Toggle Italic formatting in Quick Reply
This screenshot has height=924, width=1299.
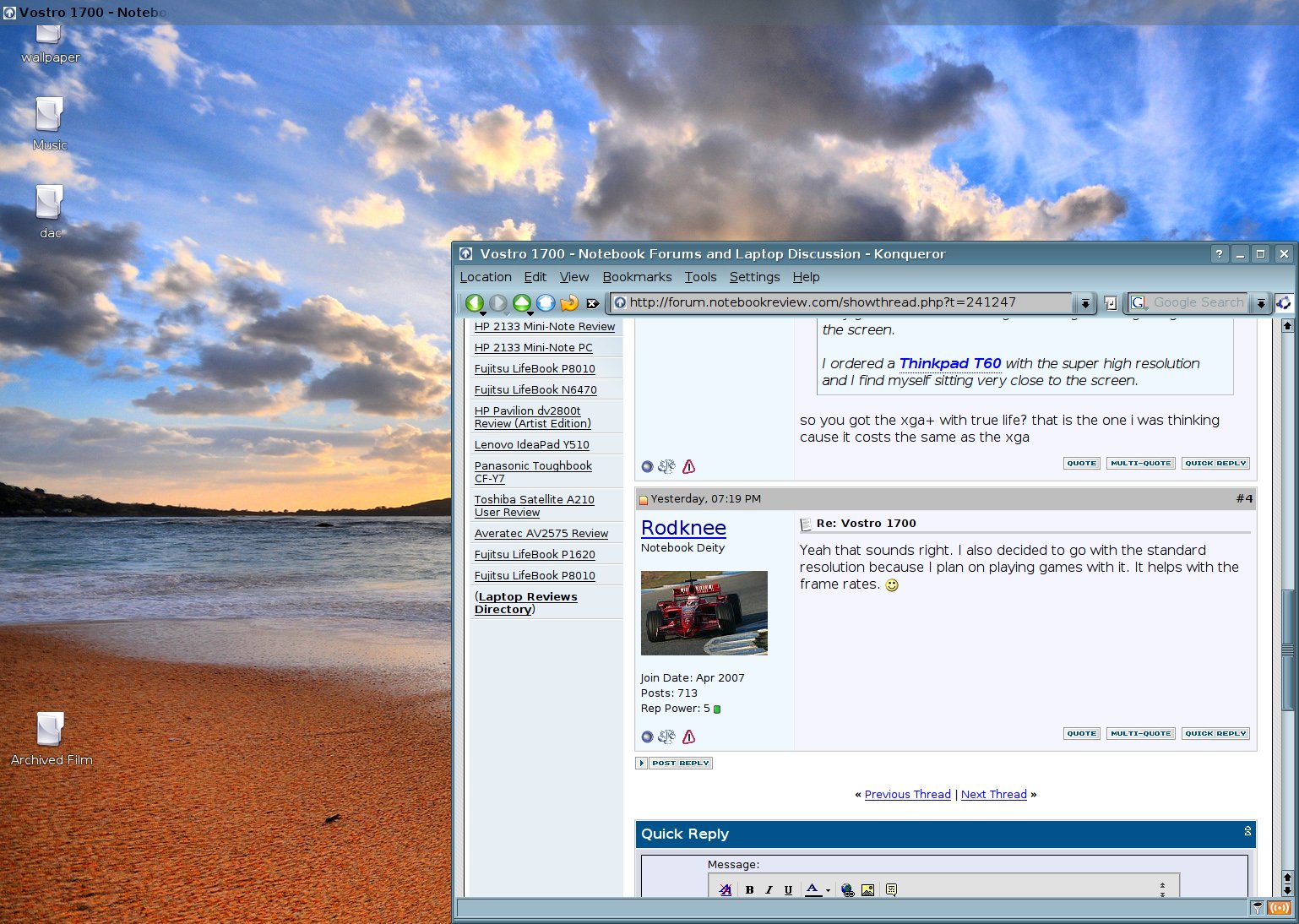pyautogui.click(x=769, y=889)
